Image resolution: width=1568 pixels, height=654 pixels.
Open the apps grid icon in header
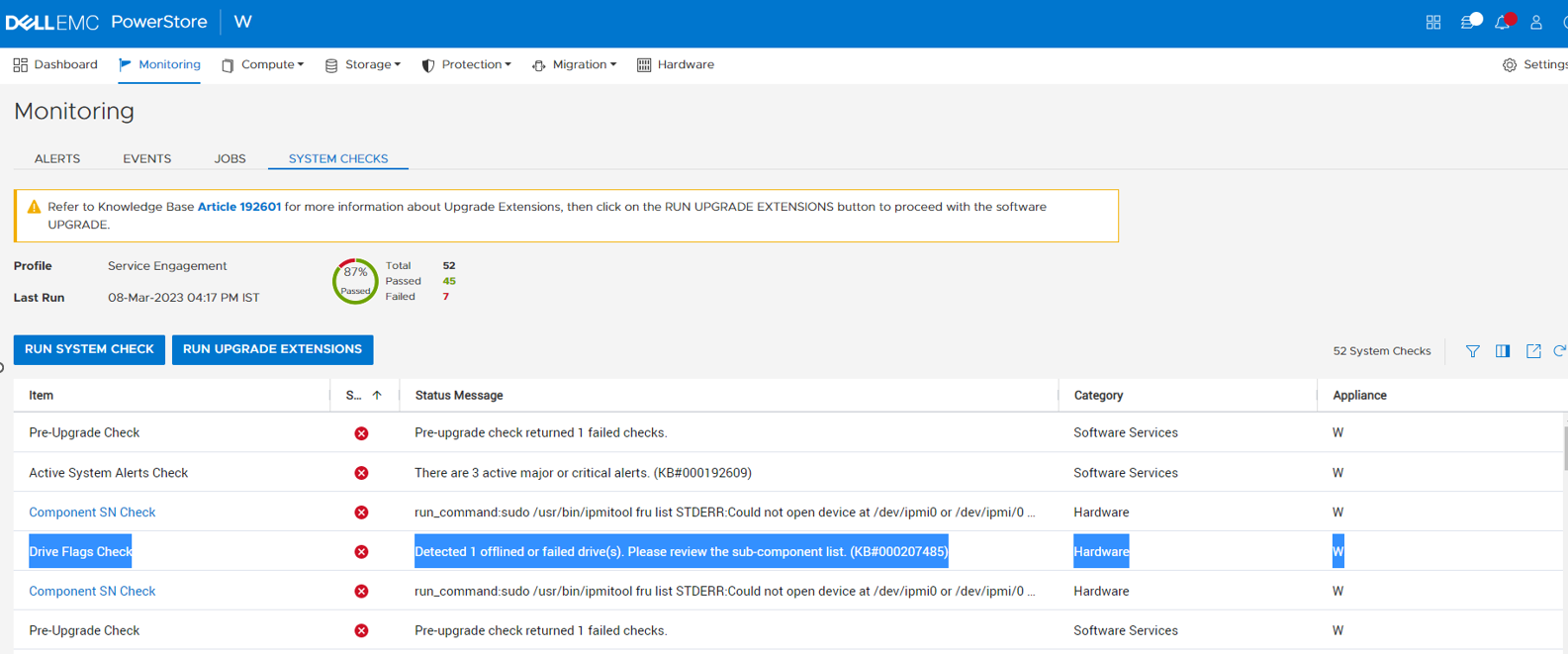[1432, 22]
